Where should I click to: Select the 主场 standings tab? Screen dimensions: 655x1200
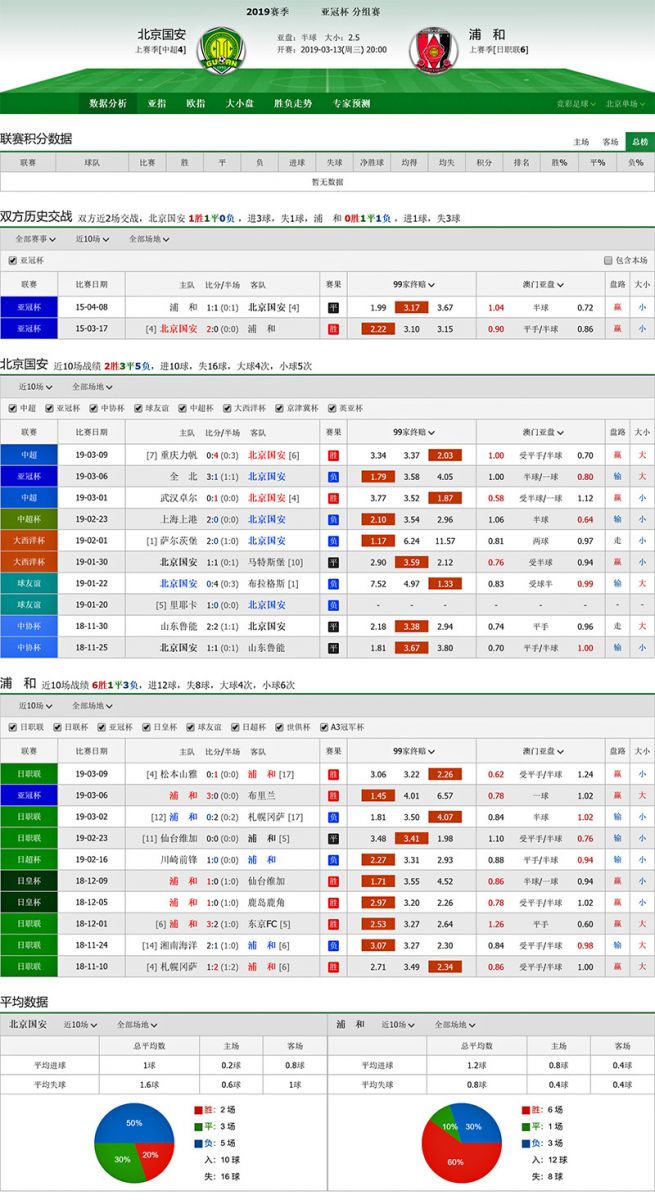(582, 142)
